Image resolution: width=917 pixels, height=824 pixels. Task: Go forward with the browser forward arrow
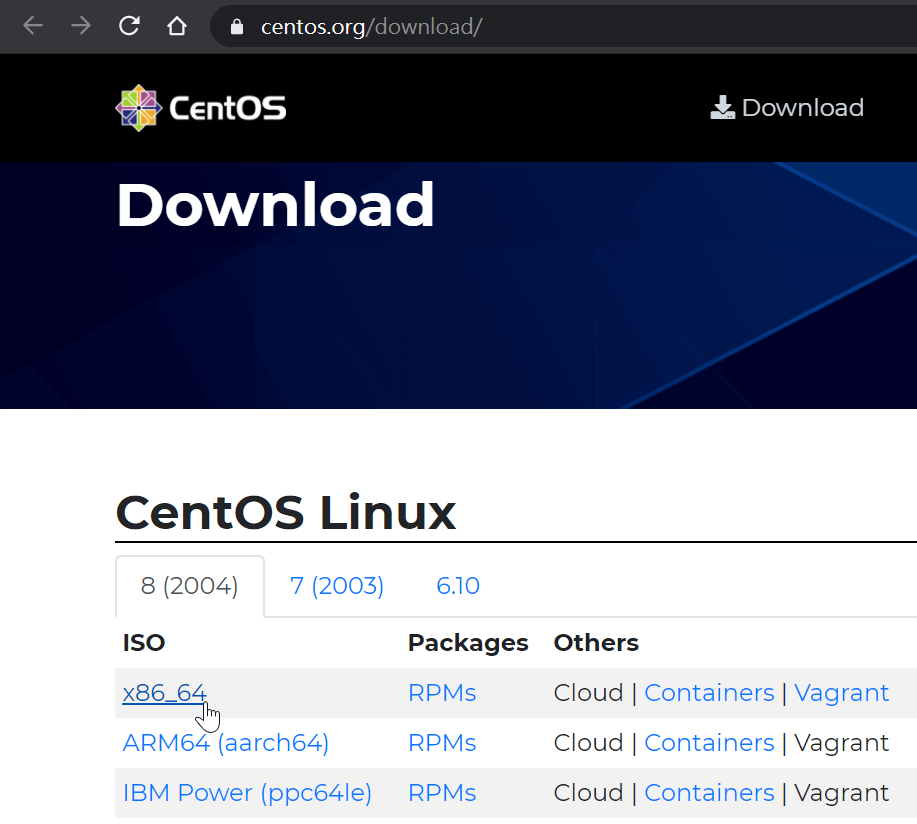pos(81,26)
